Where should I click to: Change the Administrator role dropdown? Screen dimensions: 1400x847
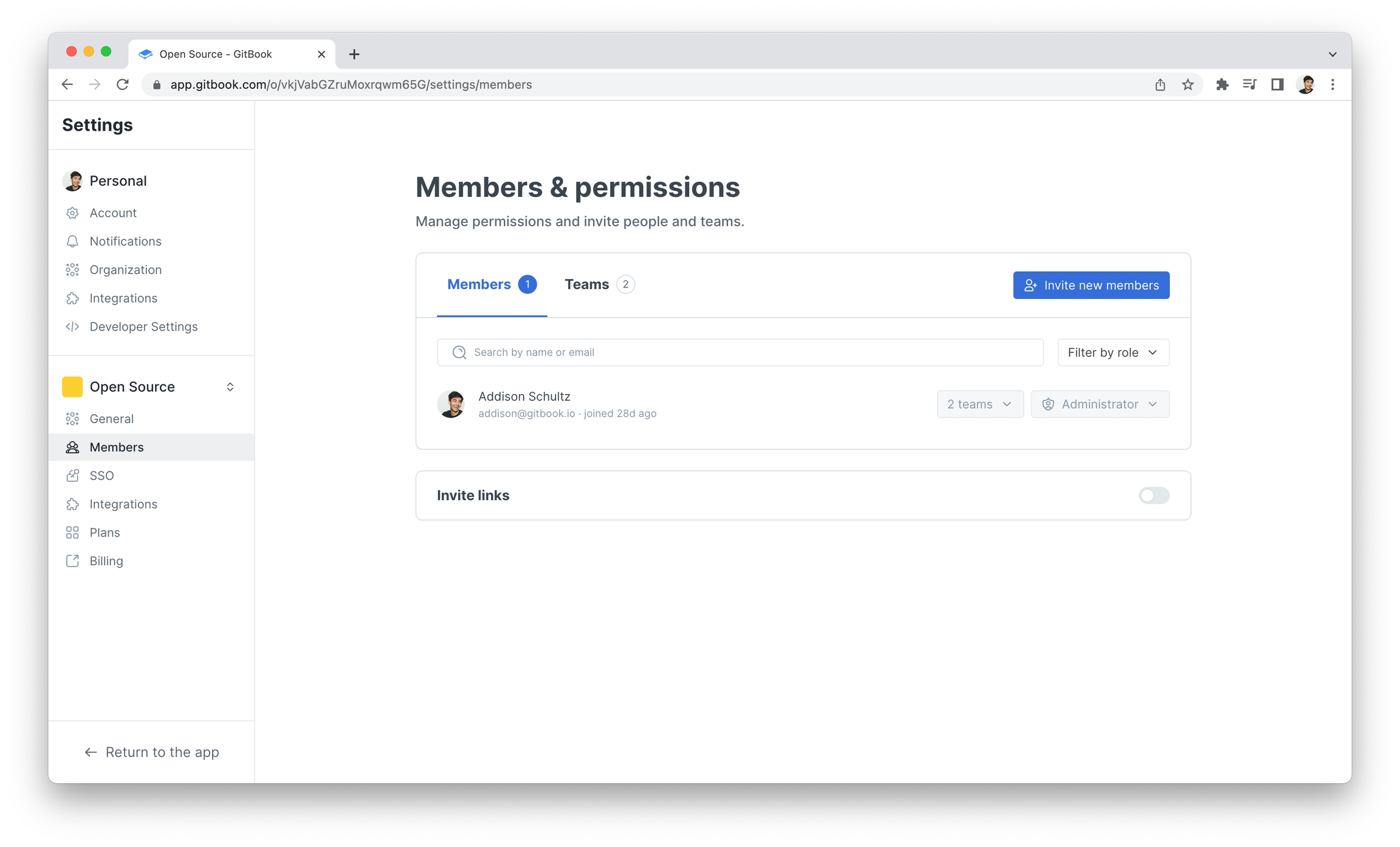click(1100, 404)
